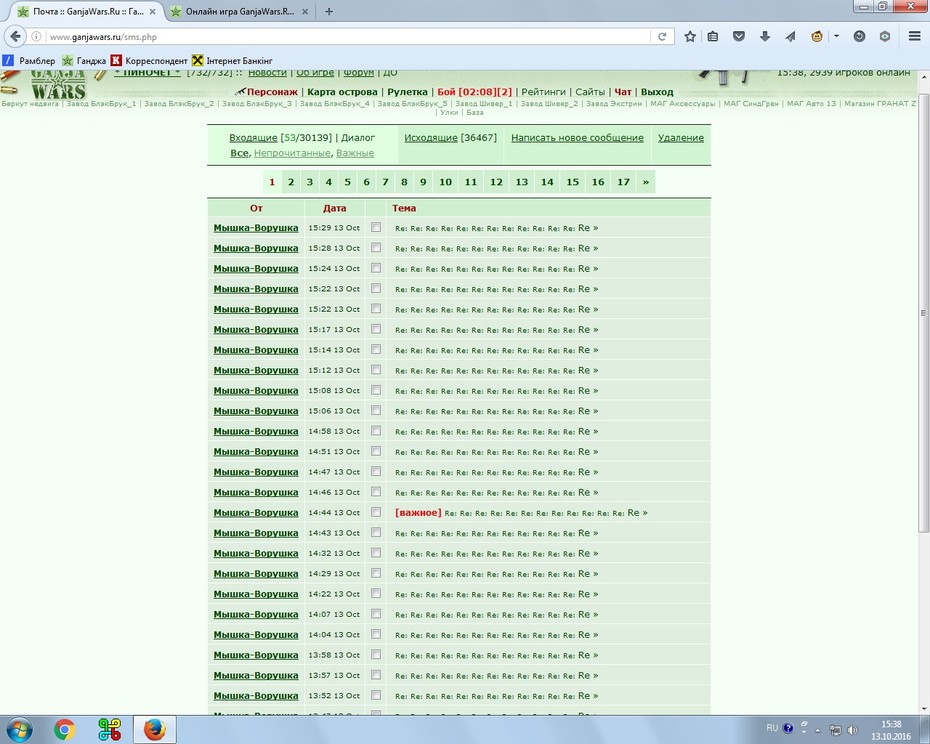The height and width of the screenshot is (744, 930).
Task: Click Написать новое сообщение link
Action: click(577, 138)
